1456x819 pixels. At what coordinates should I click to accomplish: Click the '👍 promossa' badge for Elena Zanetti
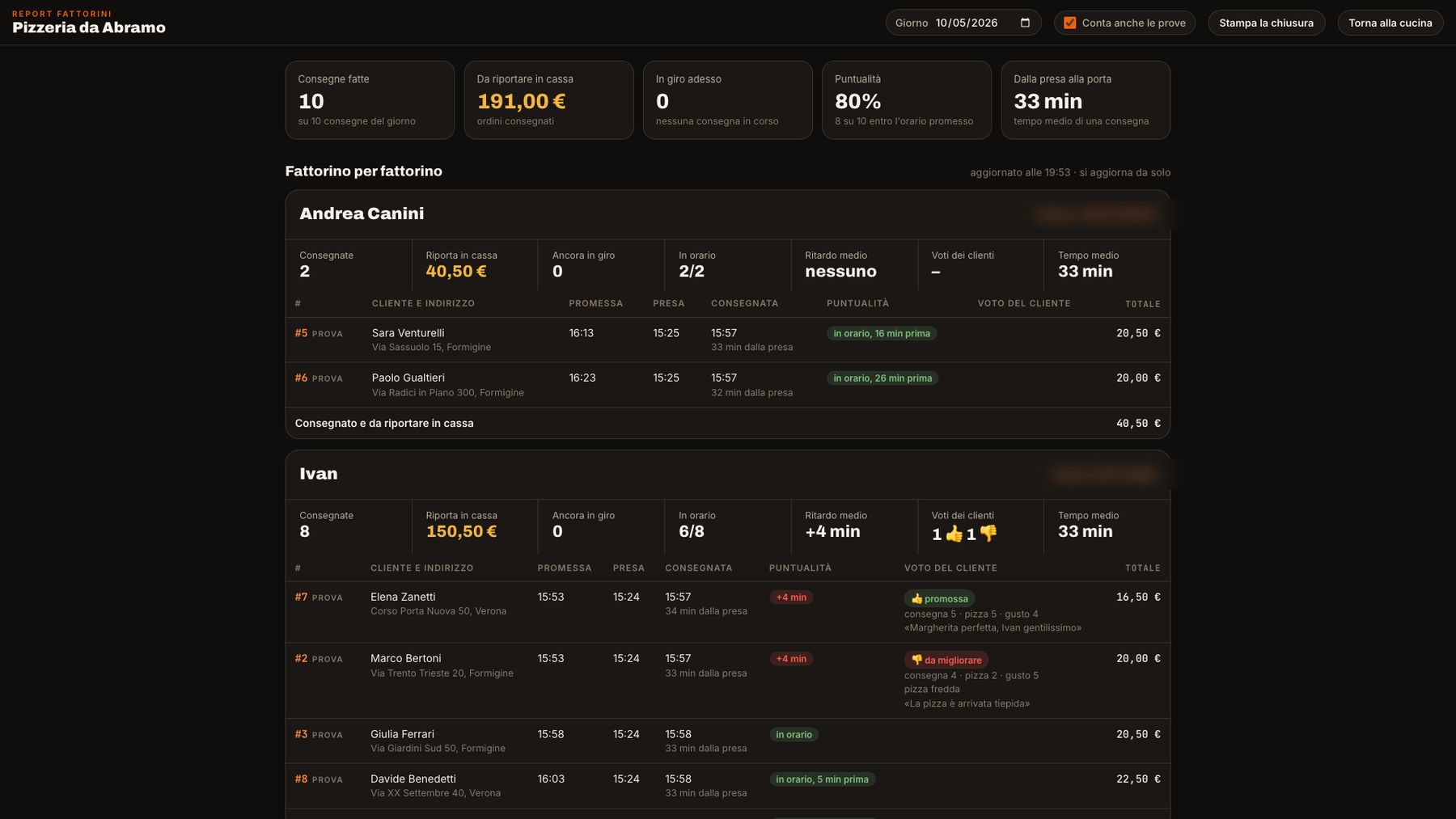(x=939, y=598)
